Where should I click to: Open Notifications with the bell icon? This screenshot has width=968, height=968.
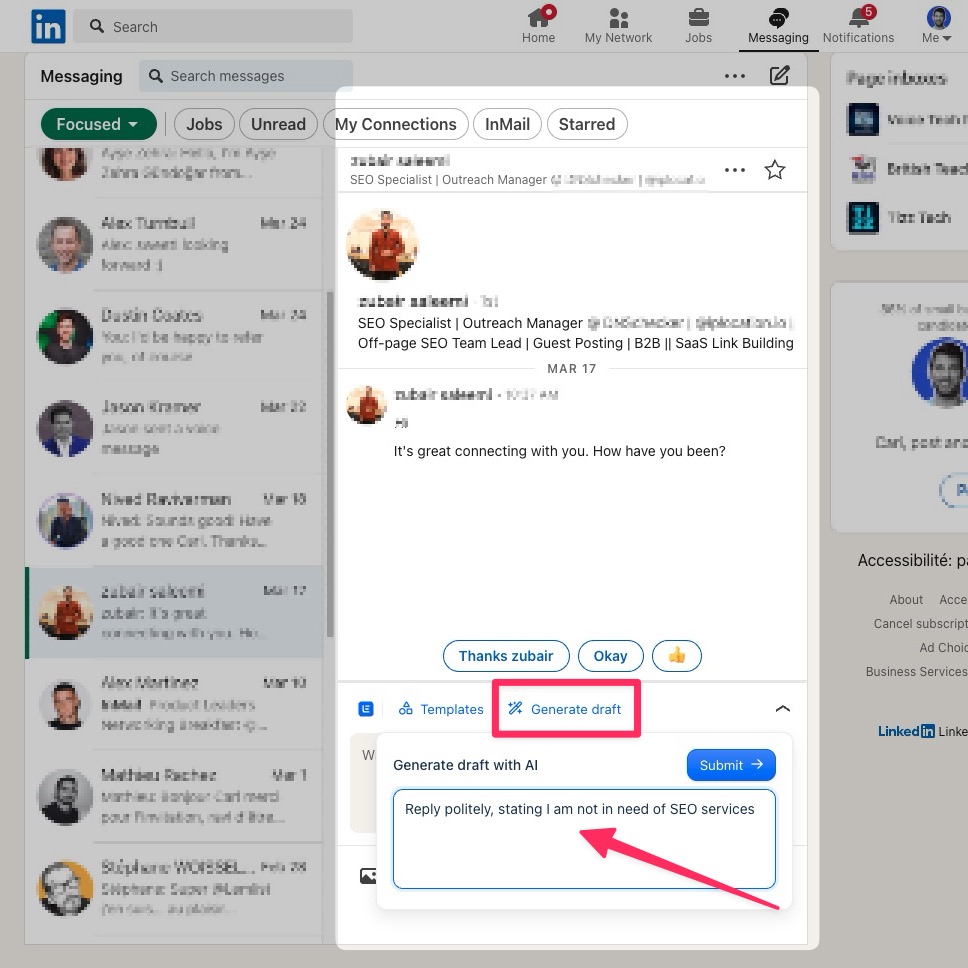[858, 25]
